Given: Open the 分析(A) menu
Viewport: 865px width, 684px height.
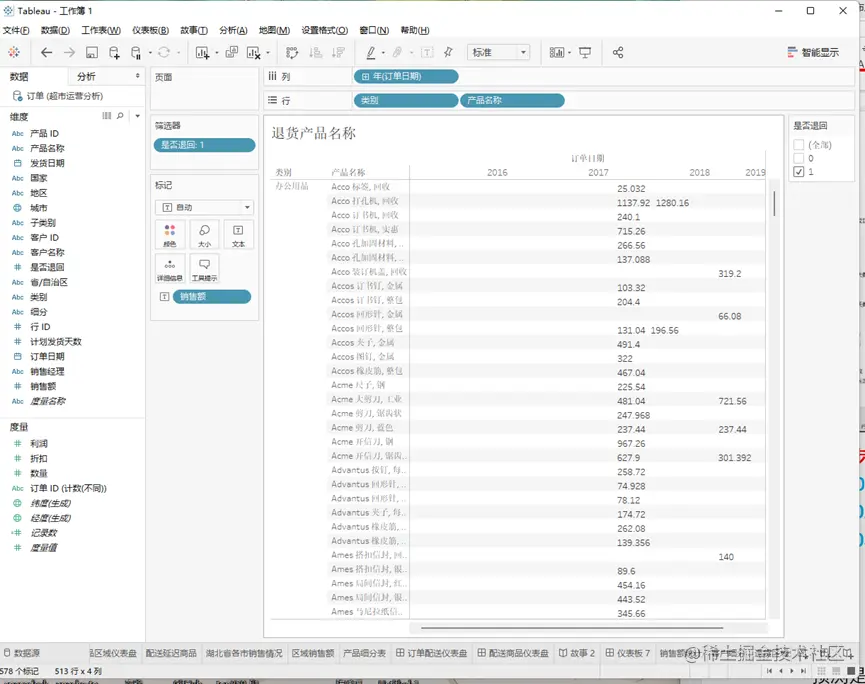Looking at the screenshot, I should (x=233, y=30).
